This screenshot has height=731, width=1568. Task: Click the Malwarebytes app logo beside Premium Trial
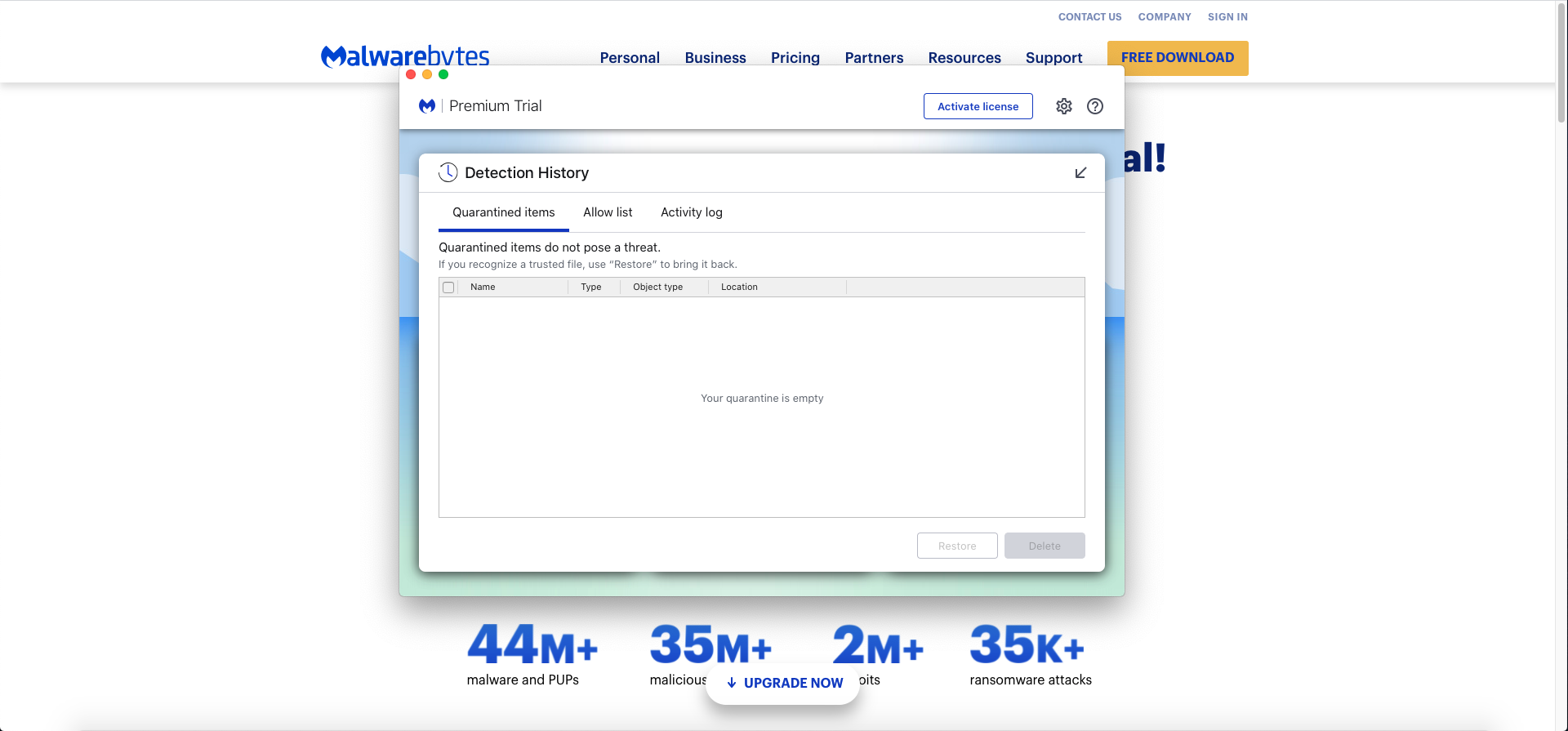pyautogui.click(x=427, y=106)
